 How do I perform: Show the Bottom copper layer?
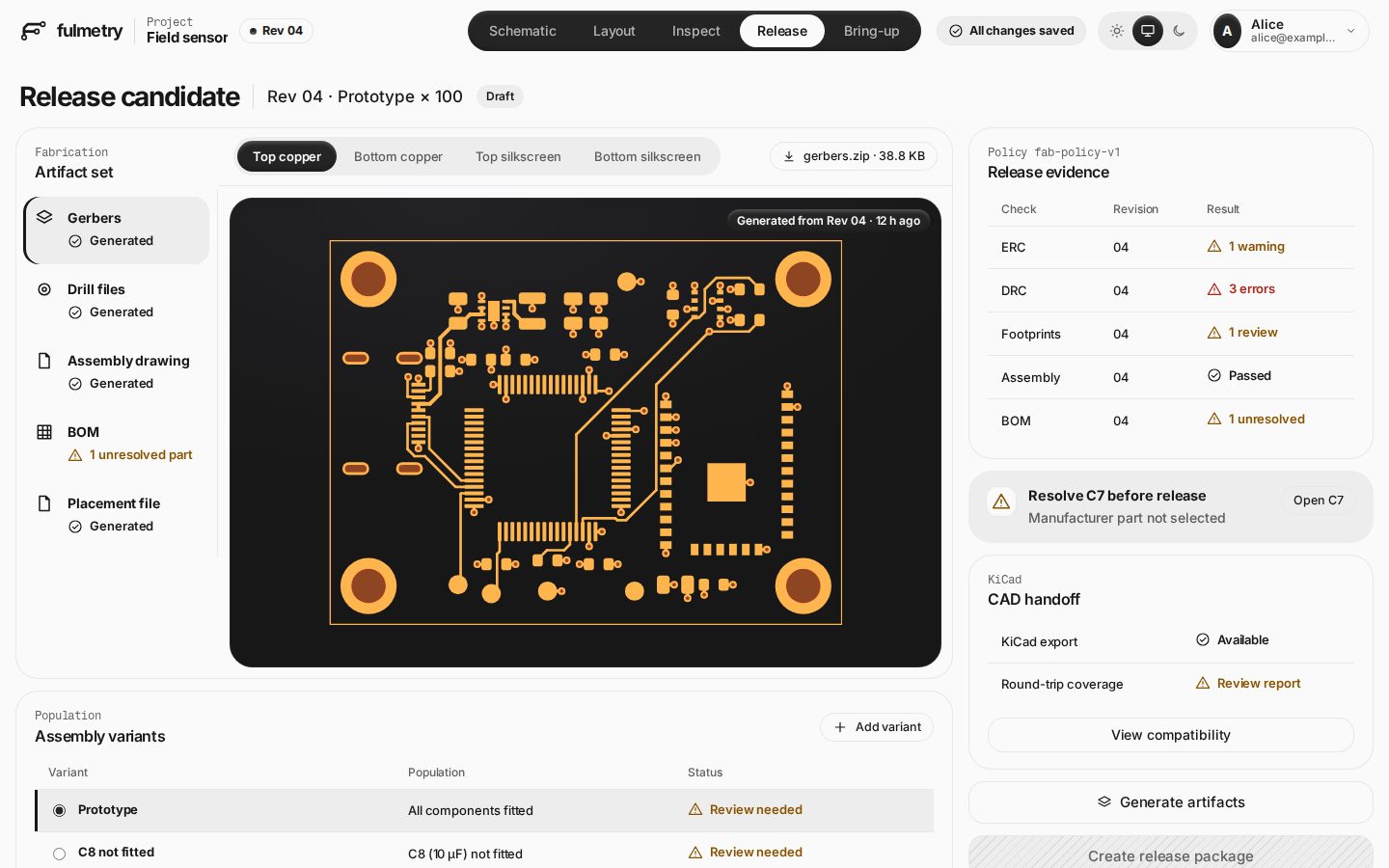click(x=398, y=156)
